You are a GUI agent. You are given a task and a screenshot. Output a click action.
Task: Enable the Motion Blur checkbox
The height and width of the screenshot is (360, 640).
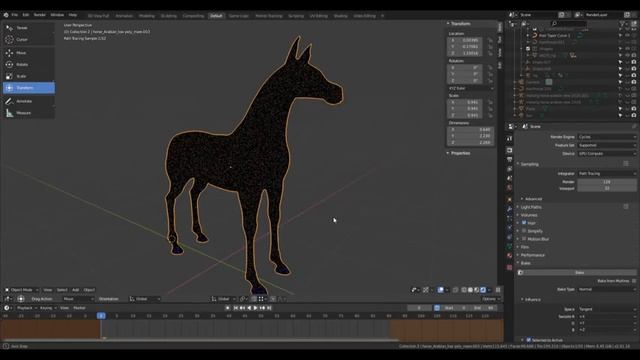[524, 239]
